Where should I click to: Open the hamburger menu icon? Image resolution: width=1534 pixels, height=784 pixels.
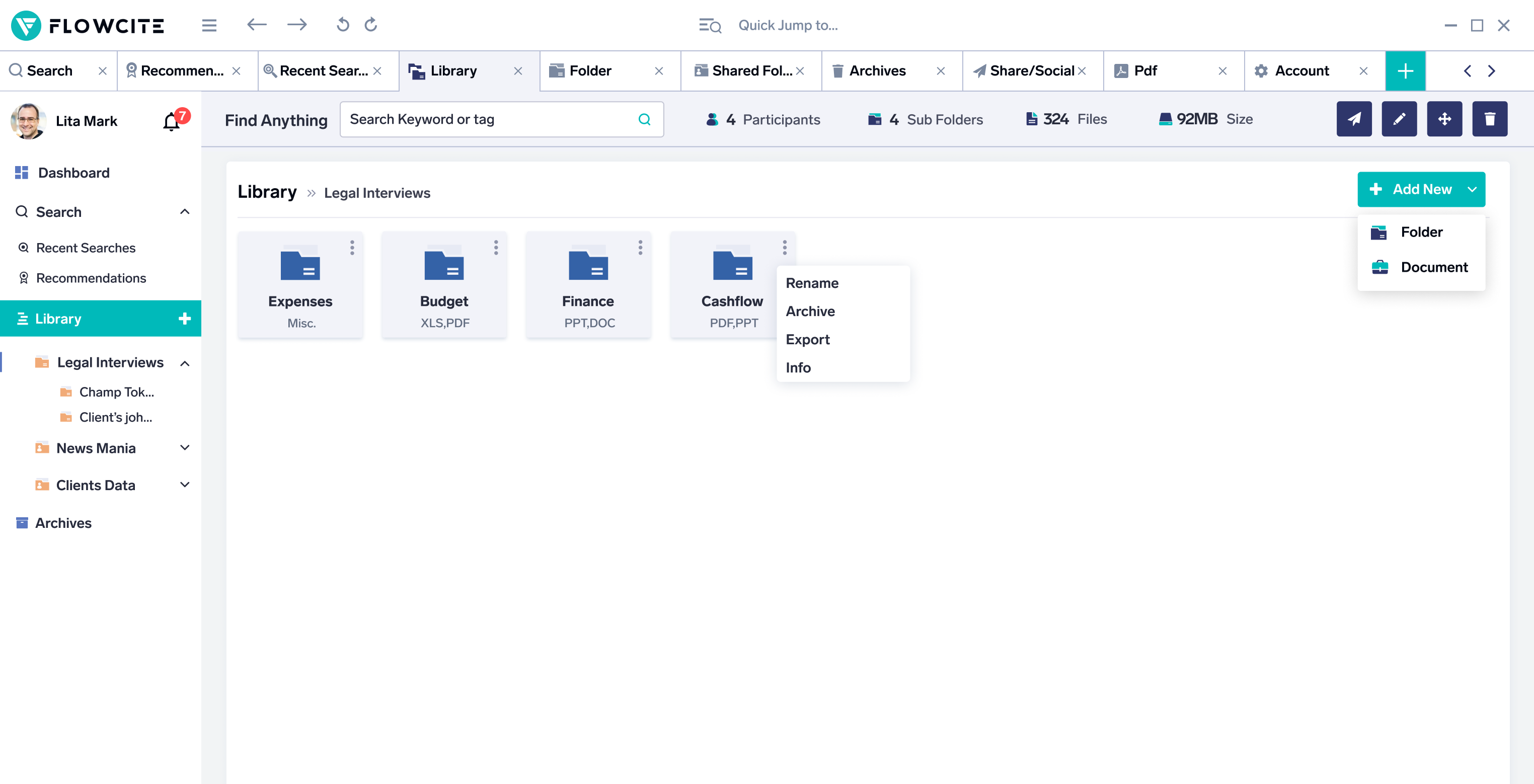209,25
